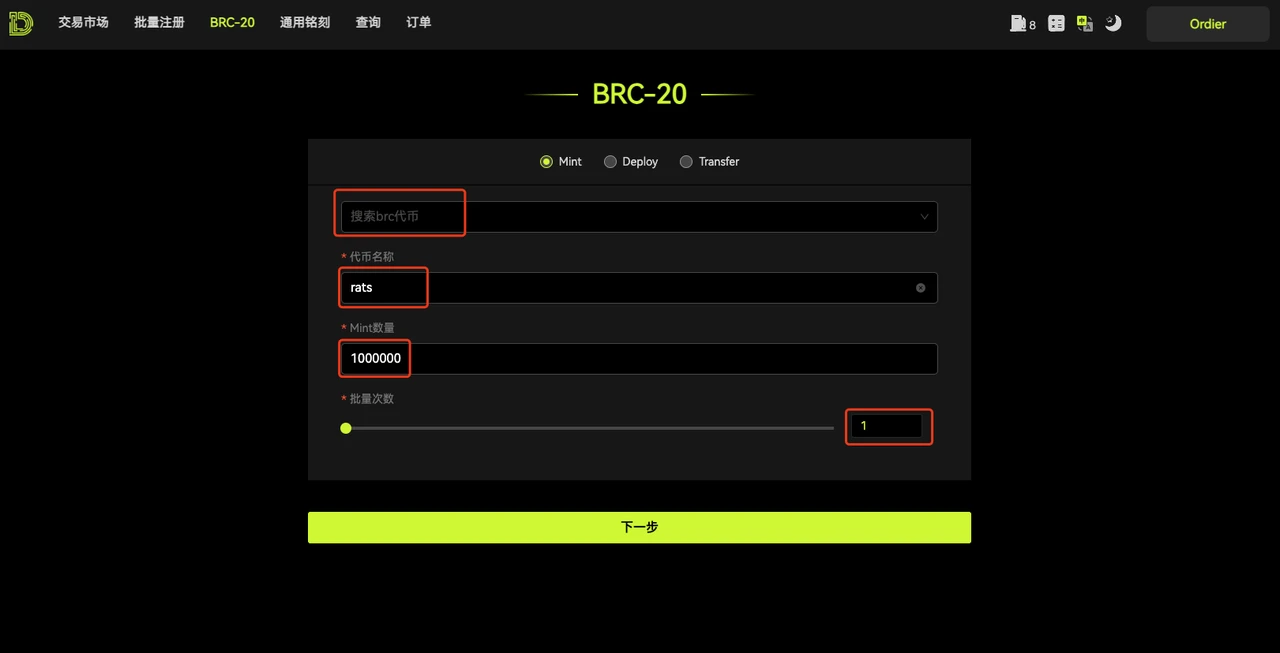Click the 批量次数 slider handle
The width and height of the screenshot is (1280, 653).
point(346,428)
